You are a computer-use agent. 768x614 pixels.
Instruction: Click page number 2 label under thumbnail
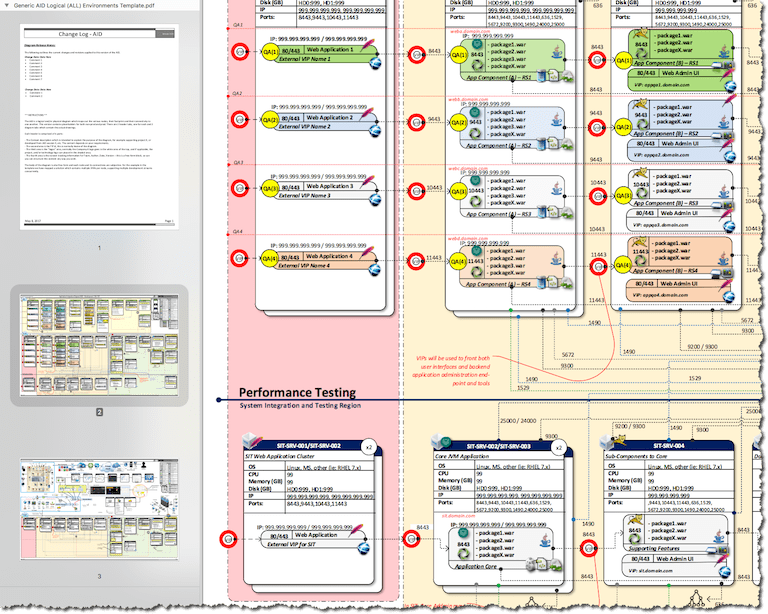click(x=99, y=412)
